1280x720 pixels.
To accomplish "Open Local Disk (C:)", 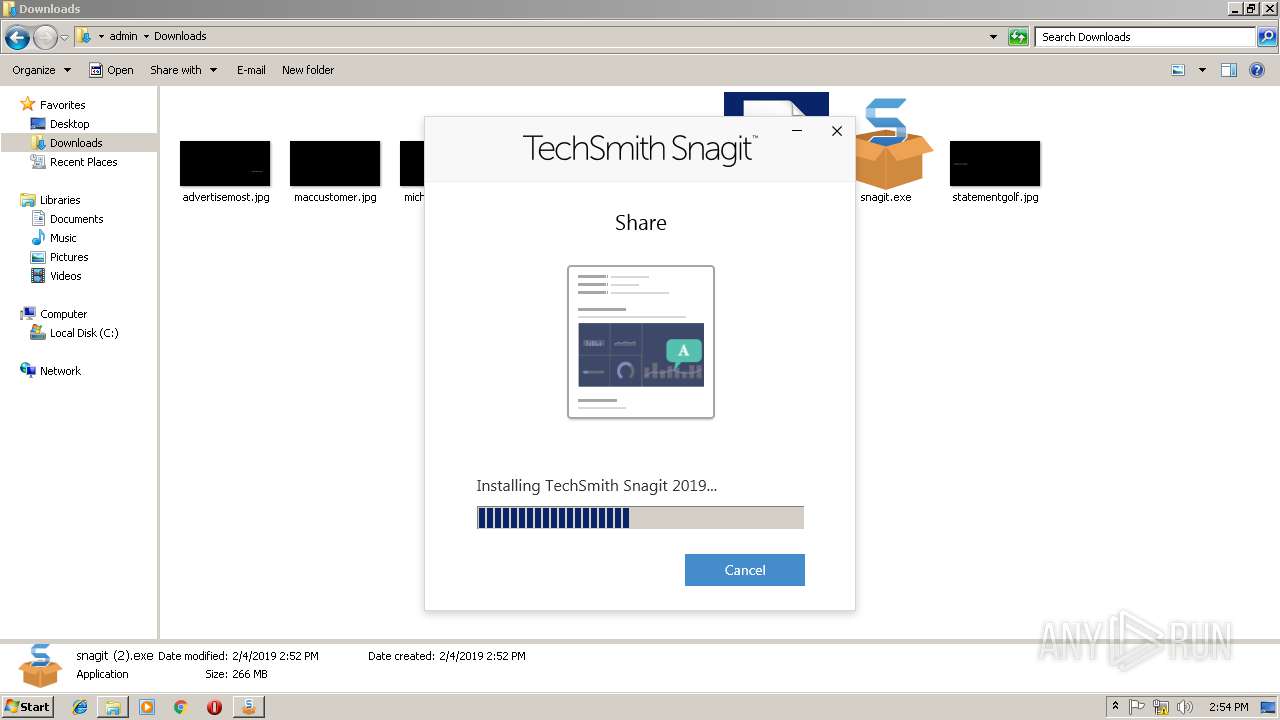I will point(84,333).
